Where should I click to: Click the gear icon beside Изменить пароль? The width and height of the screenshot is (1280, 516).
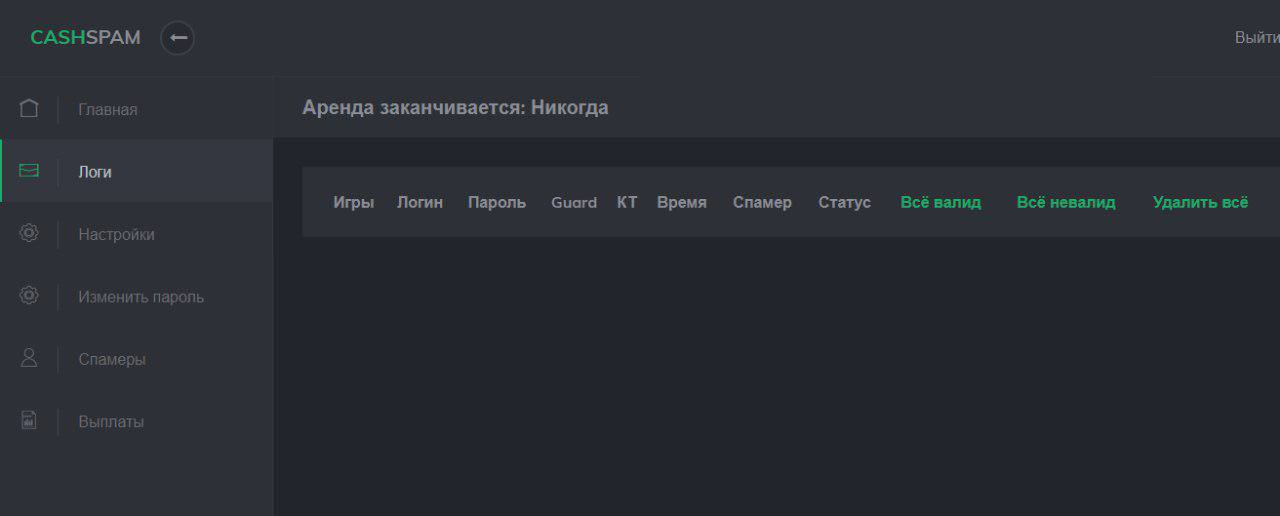[29, 296]
